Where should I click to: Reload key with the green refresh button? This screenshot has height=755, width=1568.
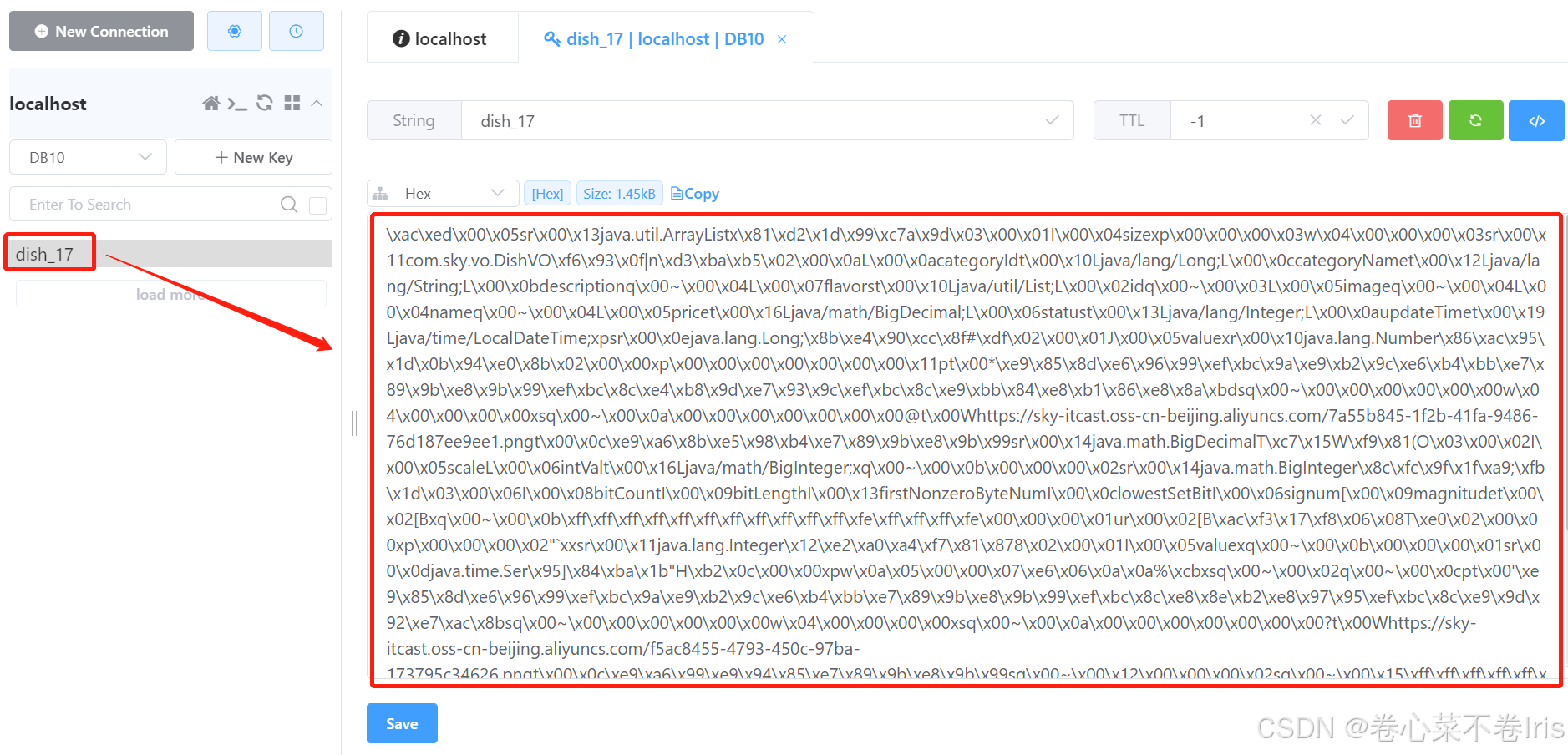tap(1475, 120)
